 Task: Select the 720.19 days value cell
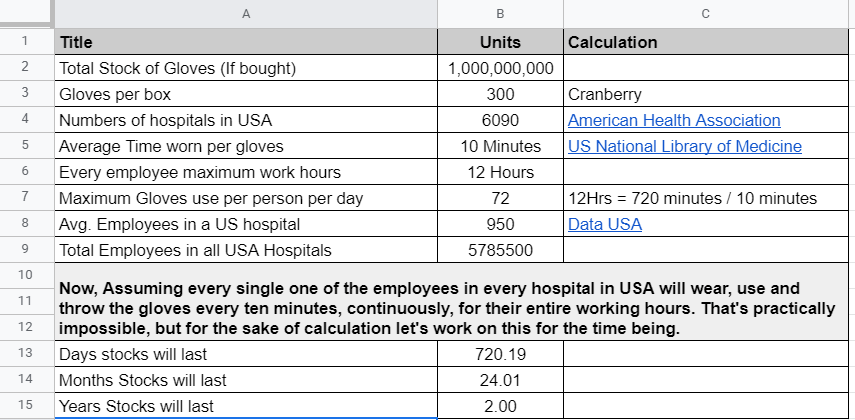click(x=499, y=354)
